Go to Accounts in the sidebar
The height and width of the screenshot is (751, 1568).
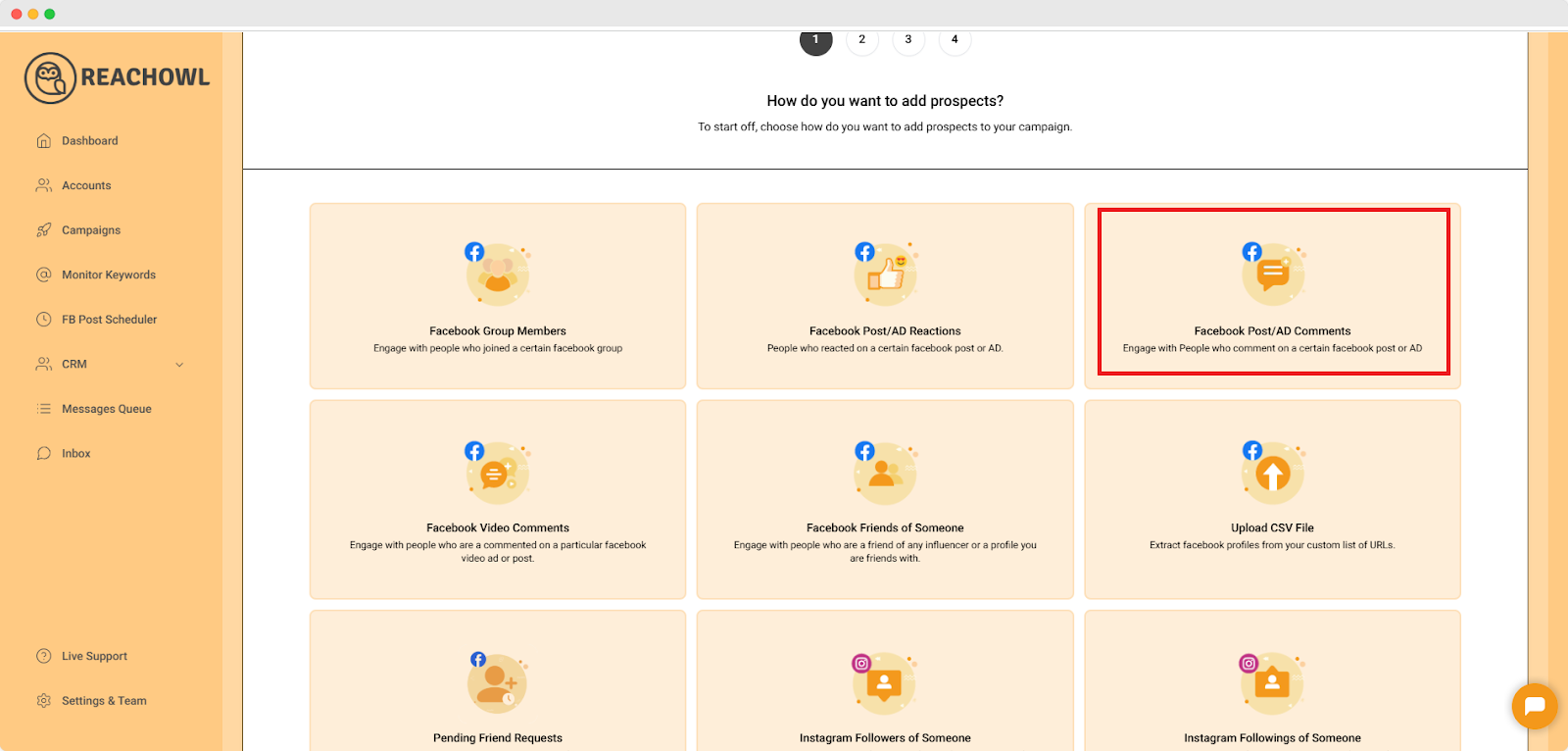click(86, 185)
